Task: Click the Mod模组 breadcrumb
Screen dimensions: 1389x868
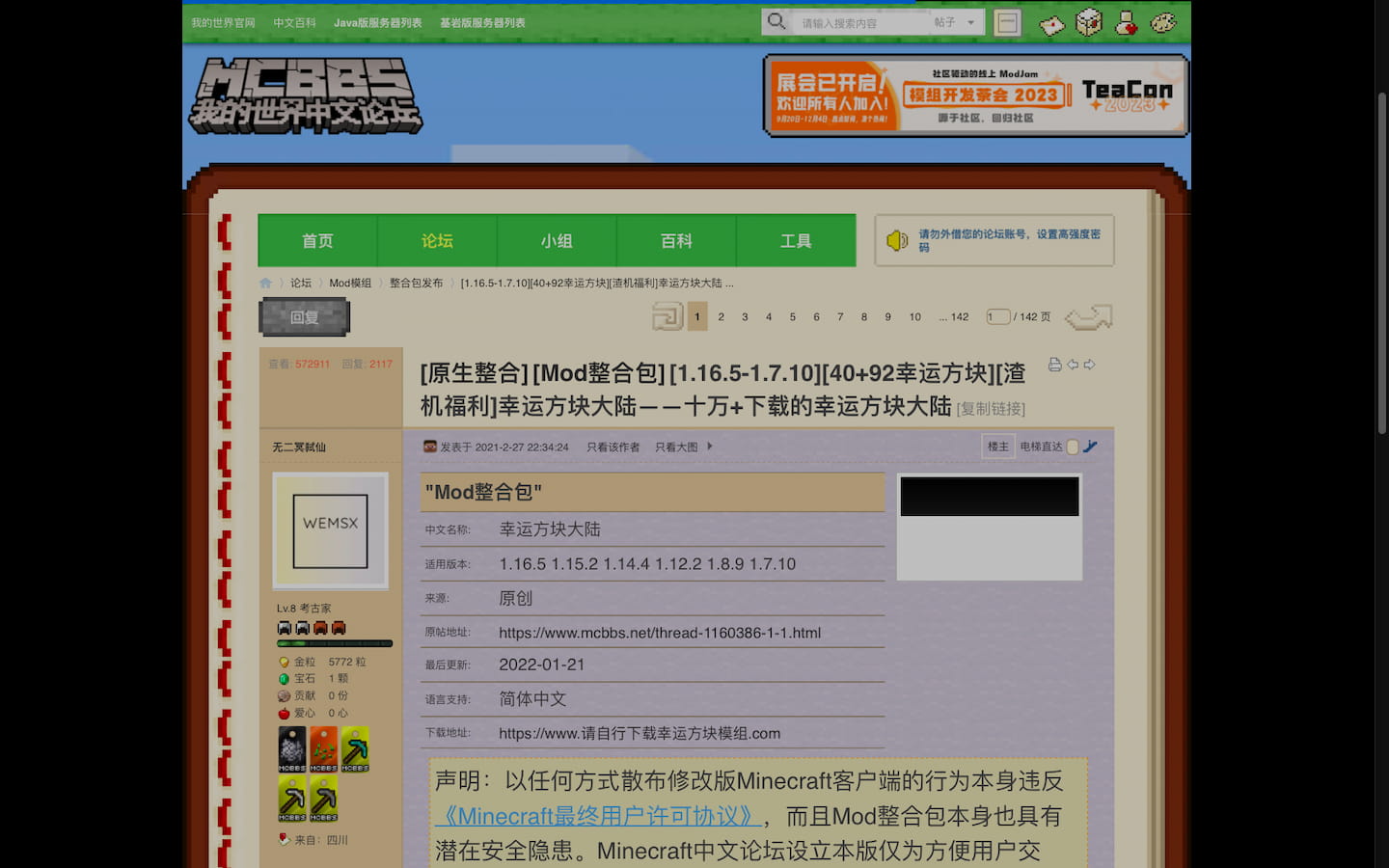Action: click(350, 284)
